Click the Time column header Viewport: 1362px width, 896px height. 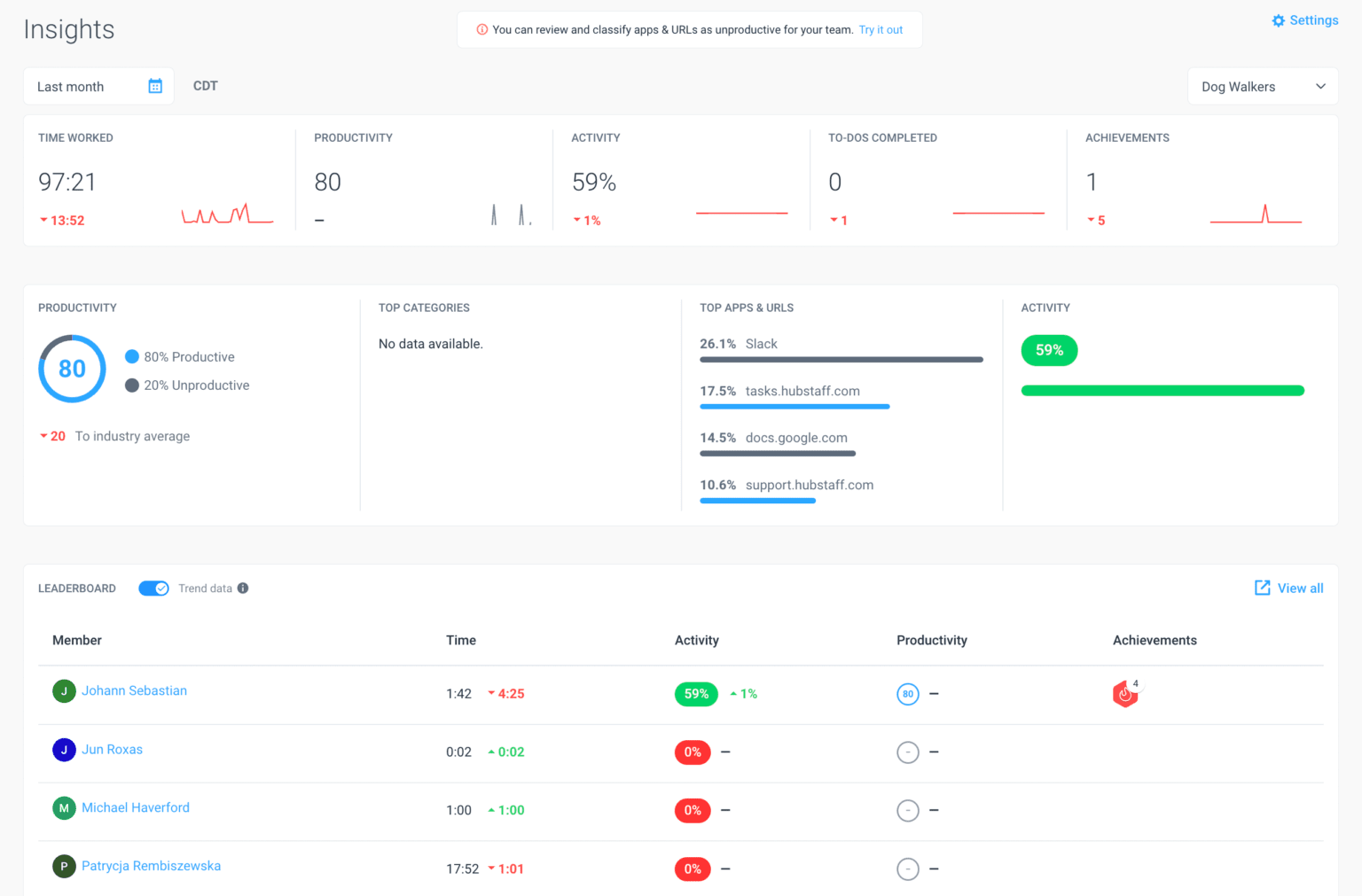point(461,640)
